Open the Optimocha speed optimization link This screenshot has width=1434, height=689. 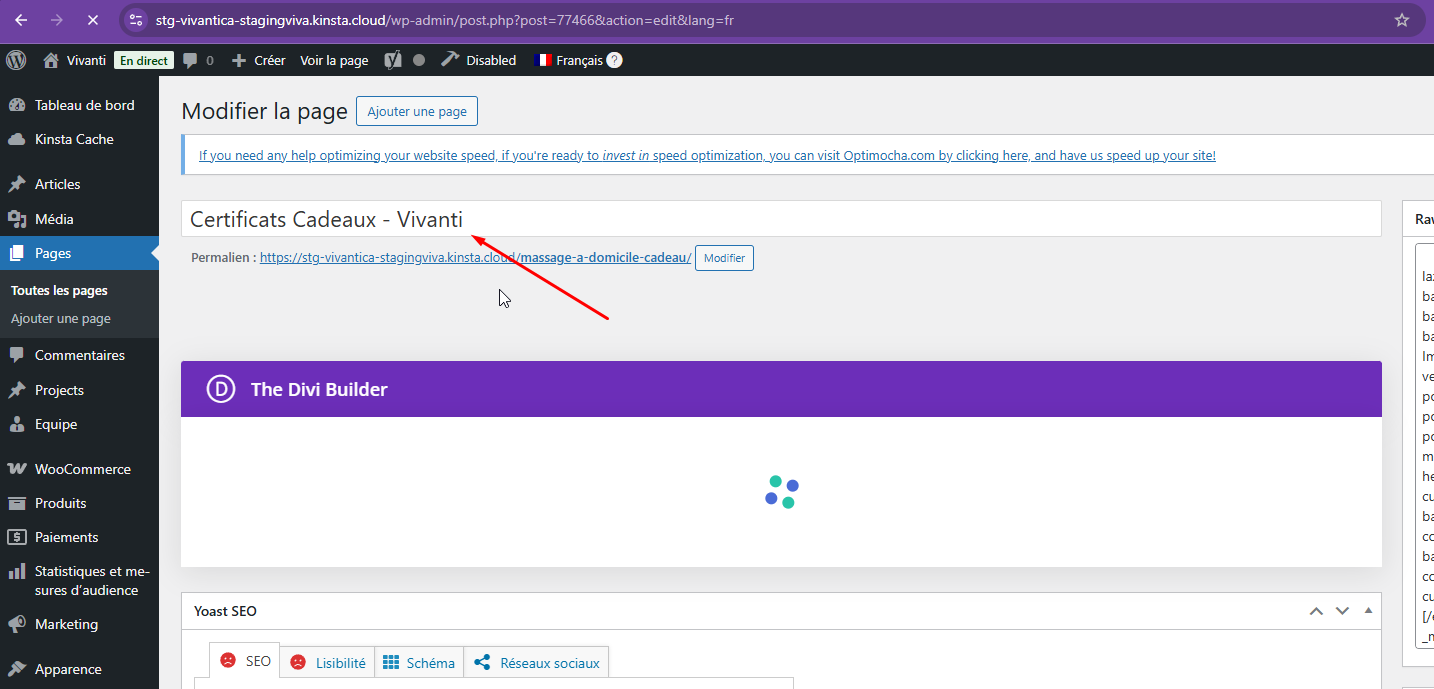pyautogui.click(x=707, y=155)
